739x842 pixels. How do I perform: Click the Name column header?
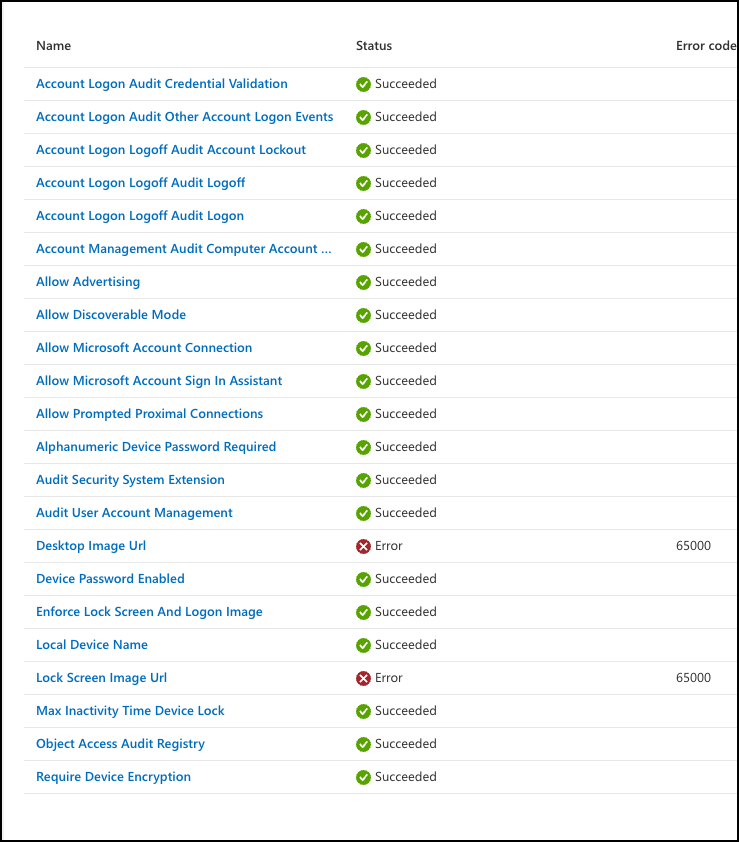click(54, 46)
